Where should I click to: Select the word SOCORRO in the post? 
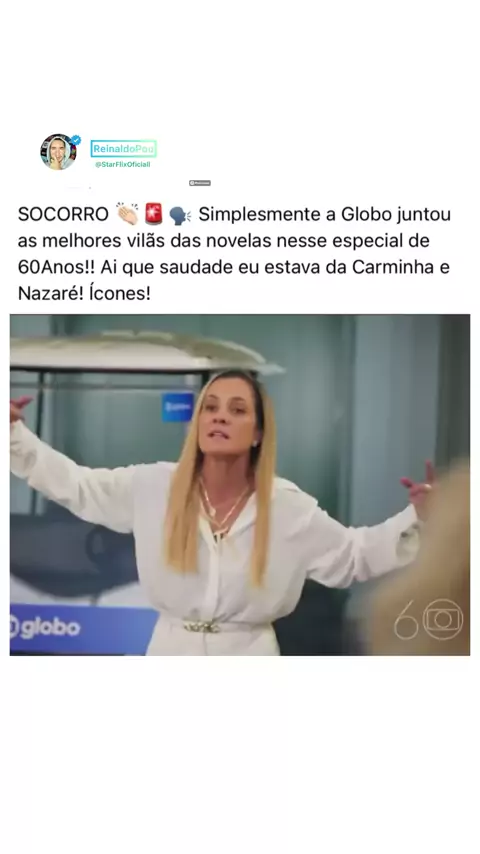coord(63,215)
